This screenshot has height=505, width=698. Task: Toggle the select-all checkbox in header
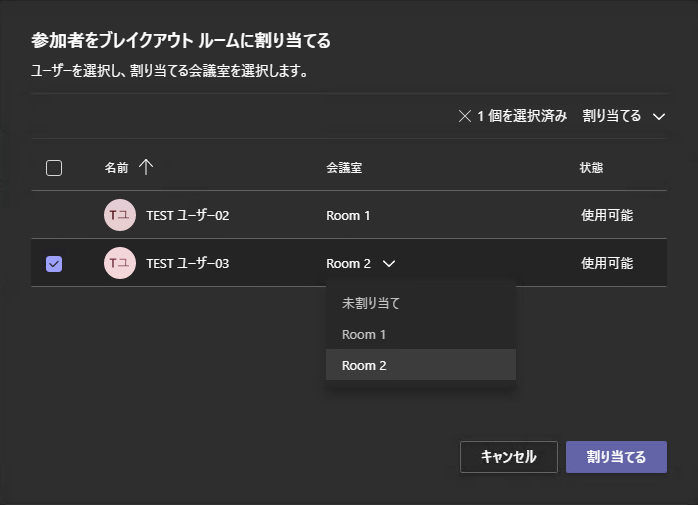(54, 168)
